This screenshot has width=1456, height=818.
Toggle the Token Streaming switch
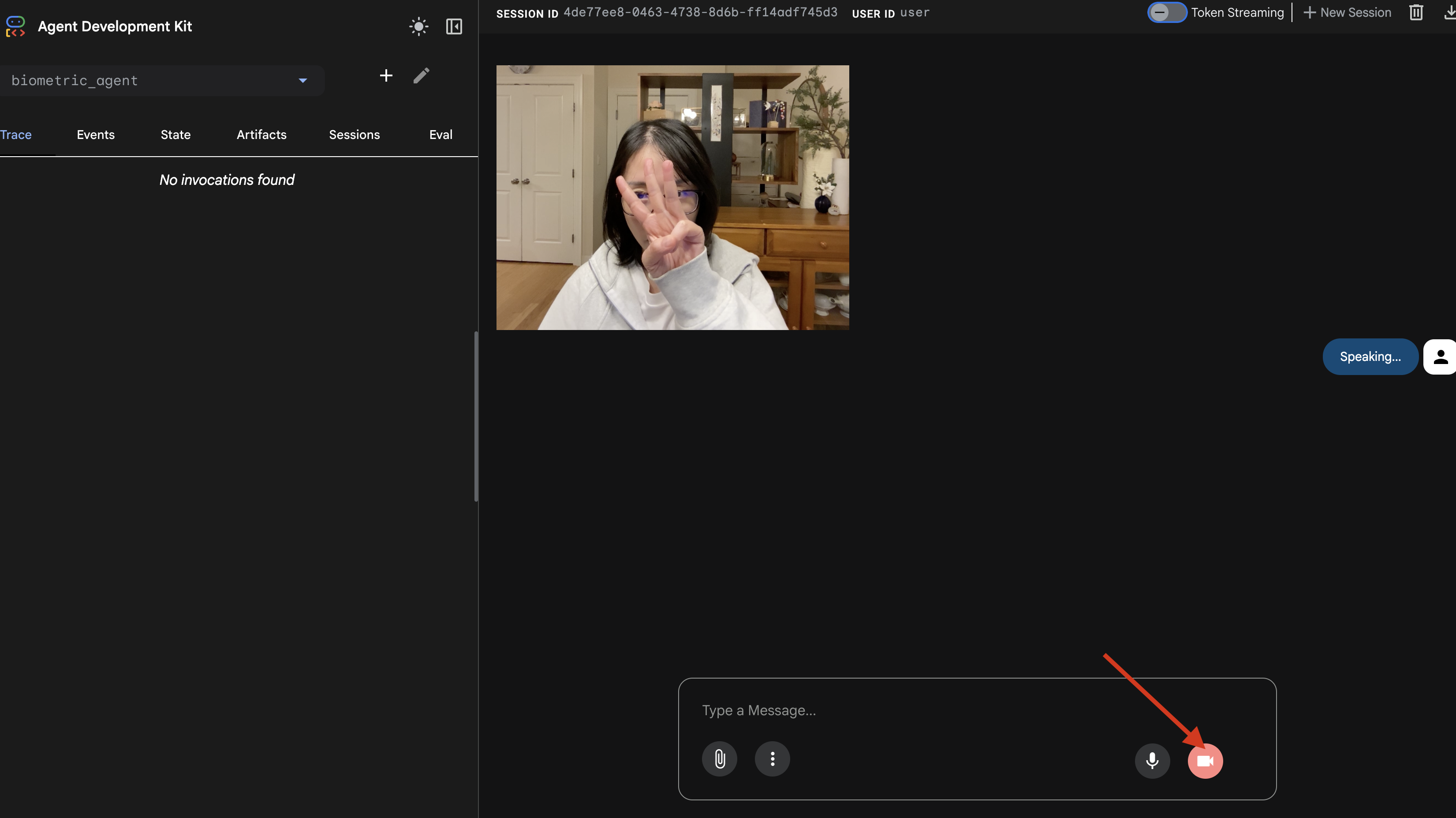coord(1167,12)
